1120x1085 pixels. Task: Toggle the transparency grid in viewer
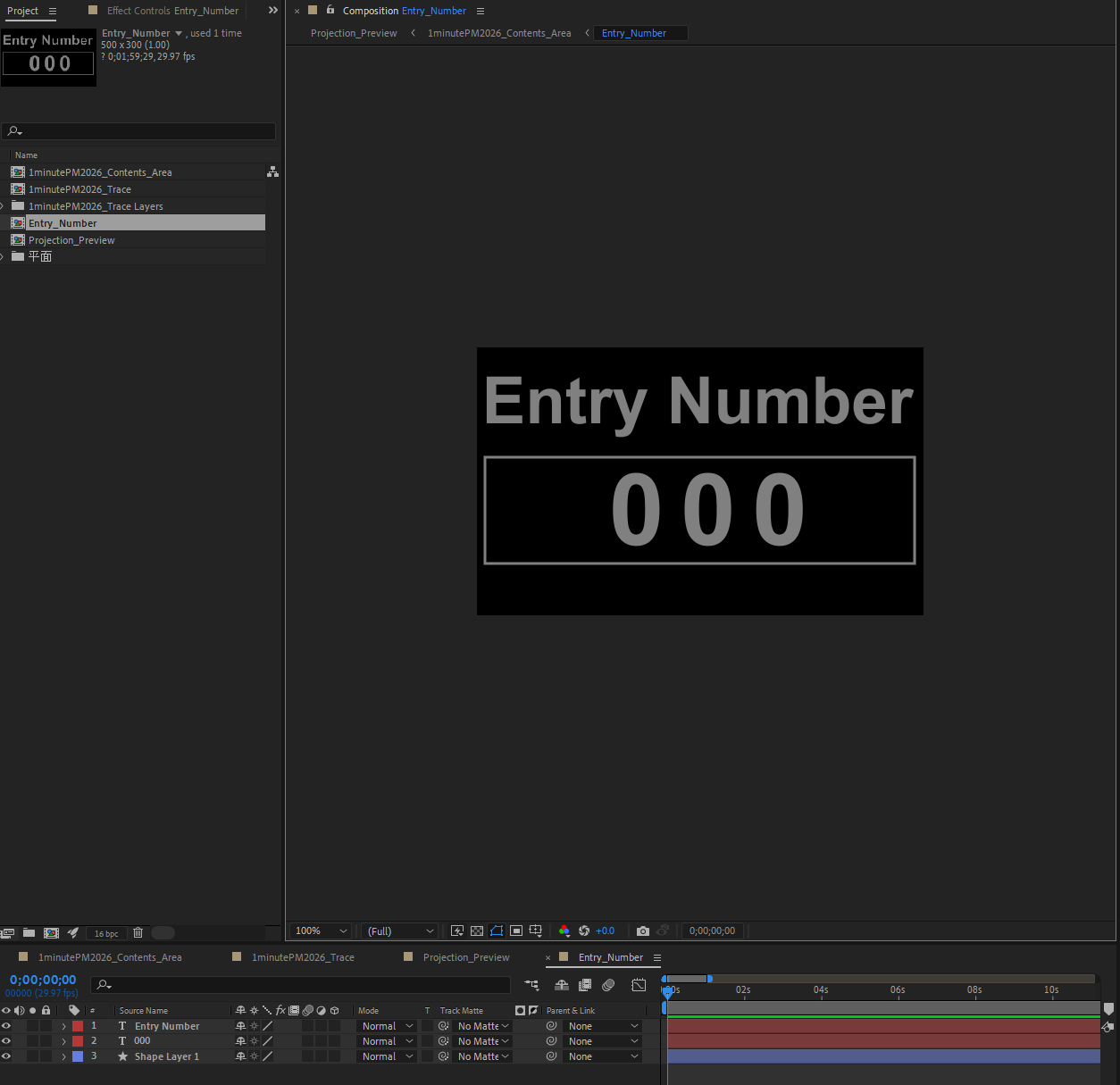[477, 931]
